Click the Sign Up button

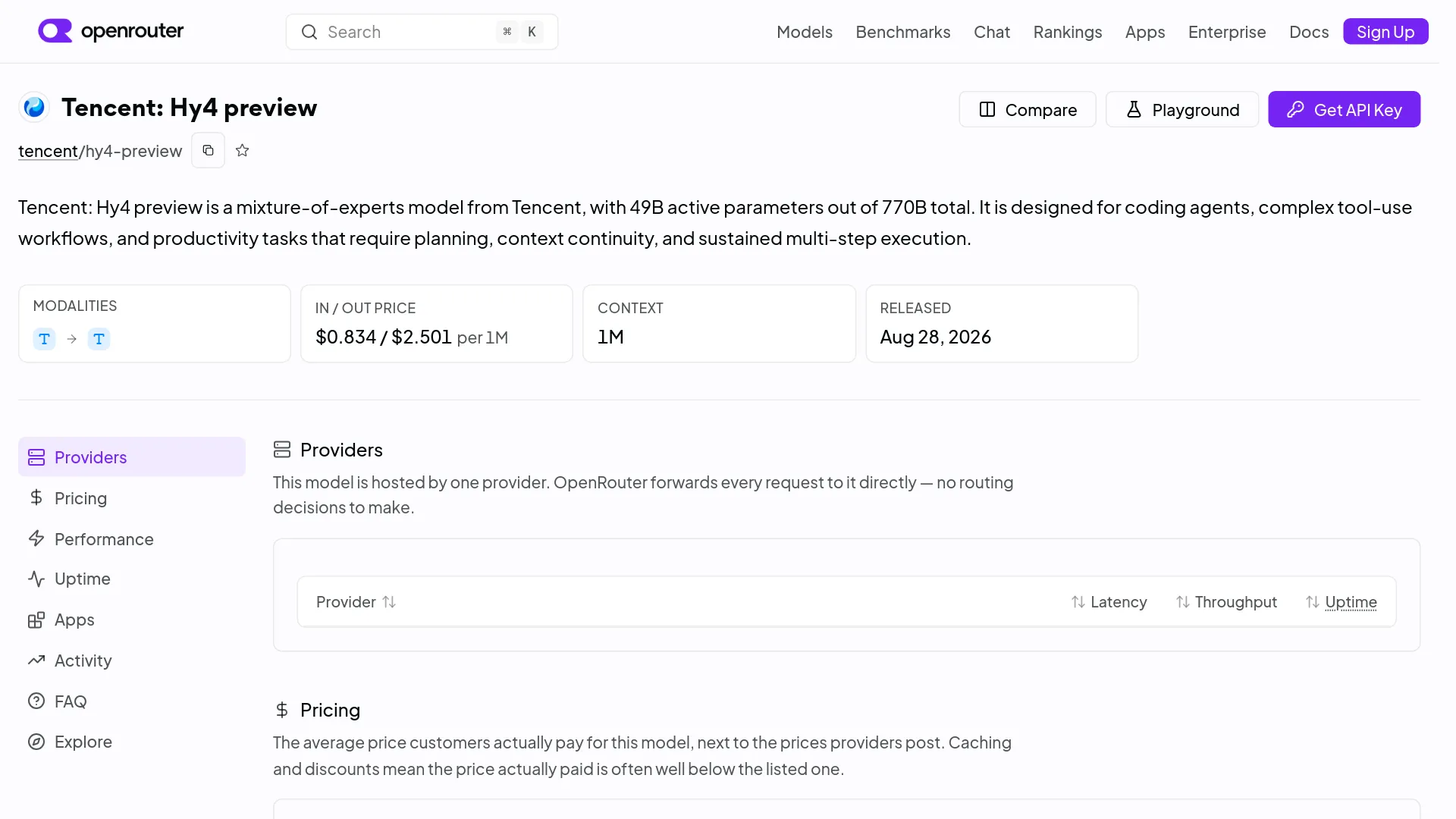pyautogui.click(x=1385, y=32)
